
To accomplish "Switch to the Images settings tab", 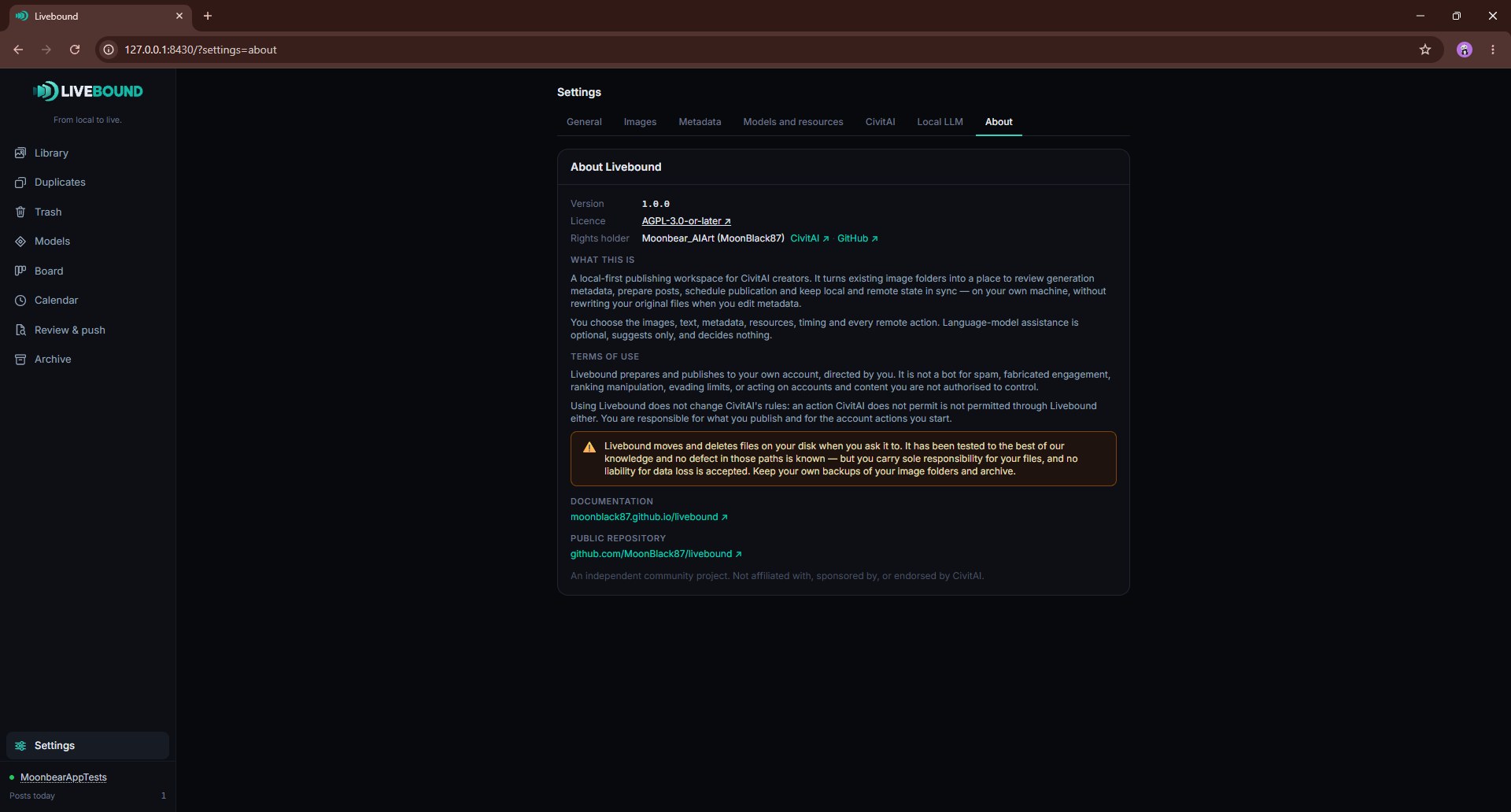I will coord(640,122).
